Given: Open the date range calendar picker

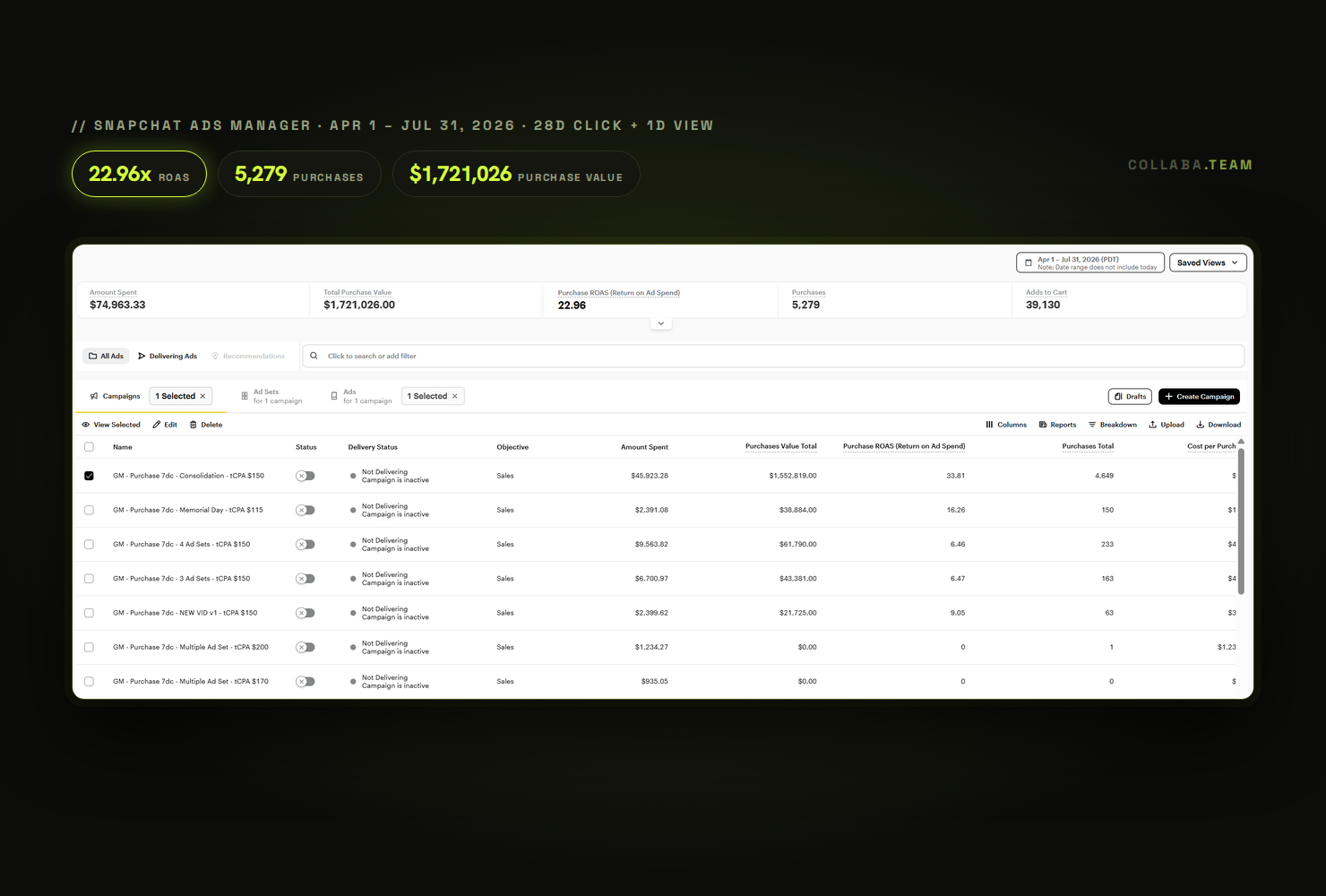Looking at the screenshot, I should tap(1090, 263).
